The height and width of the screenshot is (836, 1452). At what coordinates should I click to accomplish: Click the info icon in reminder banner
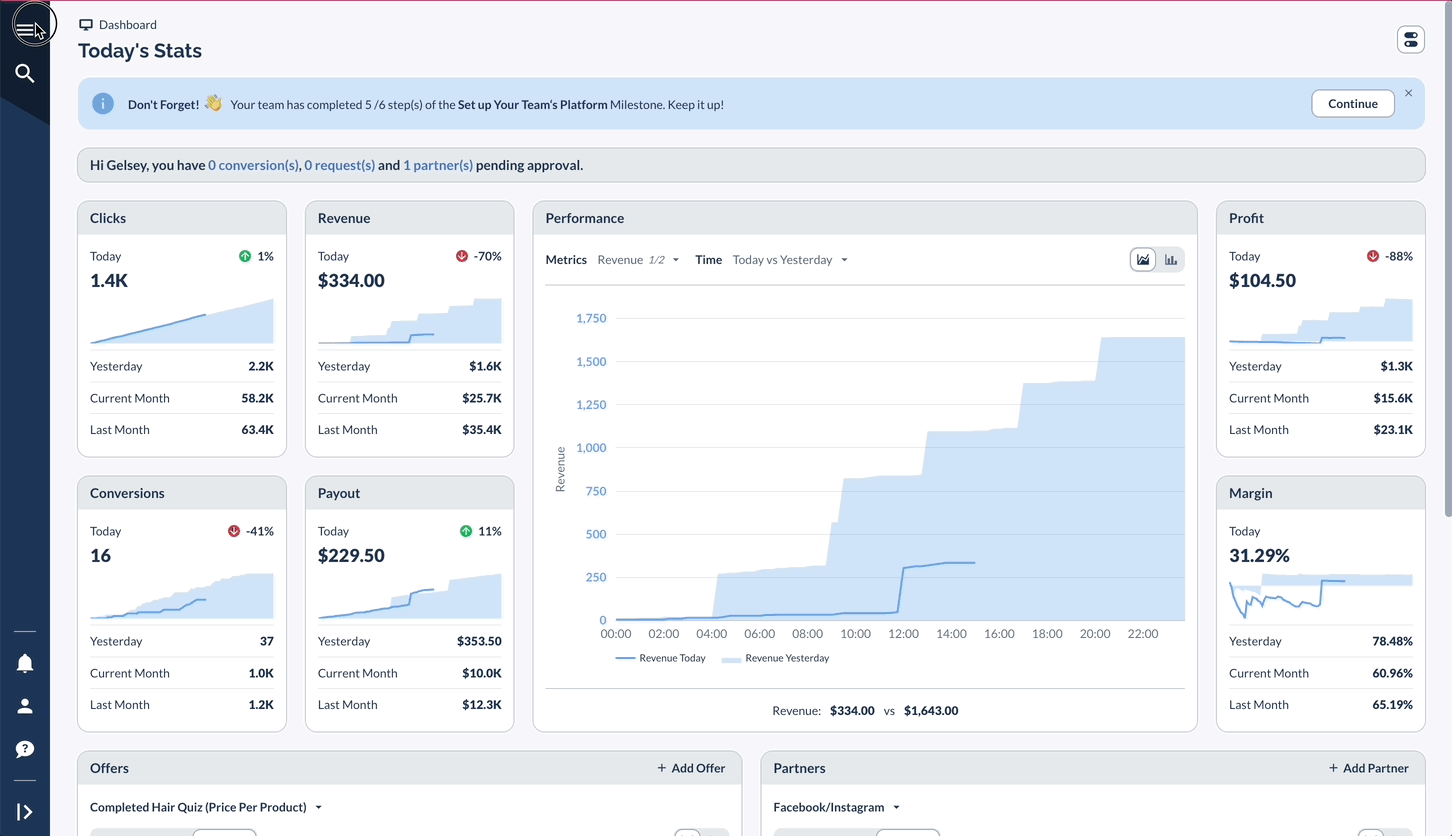point(103,104)
